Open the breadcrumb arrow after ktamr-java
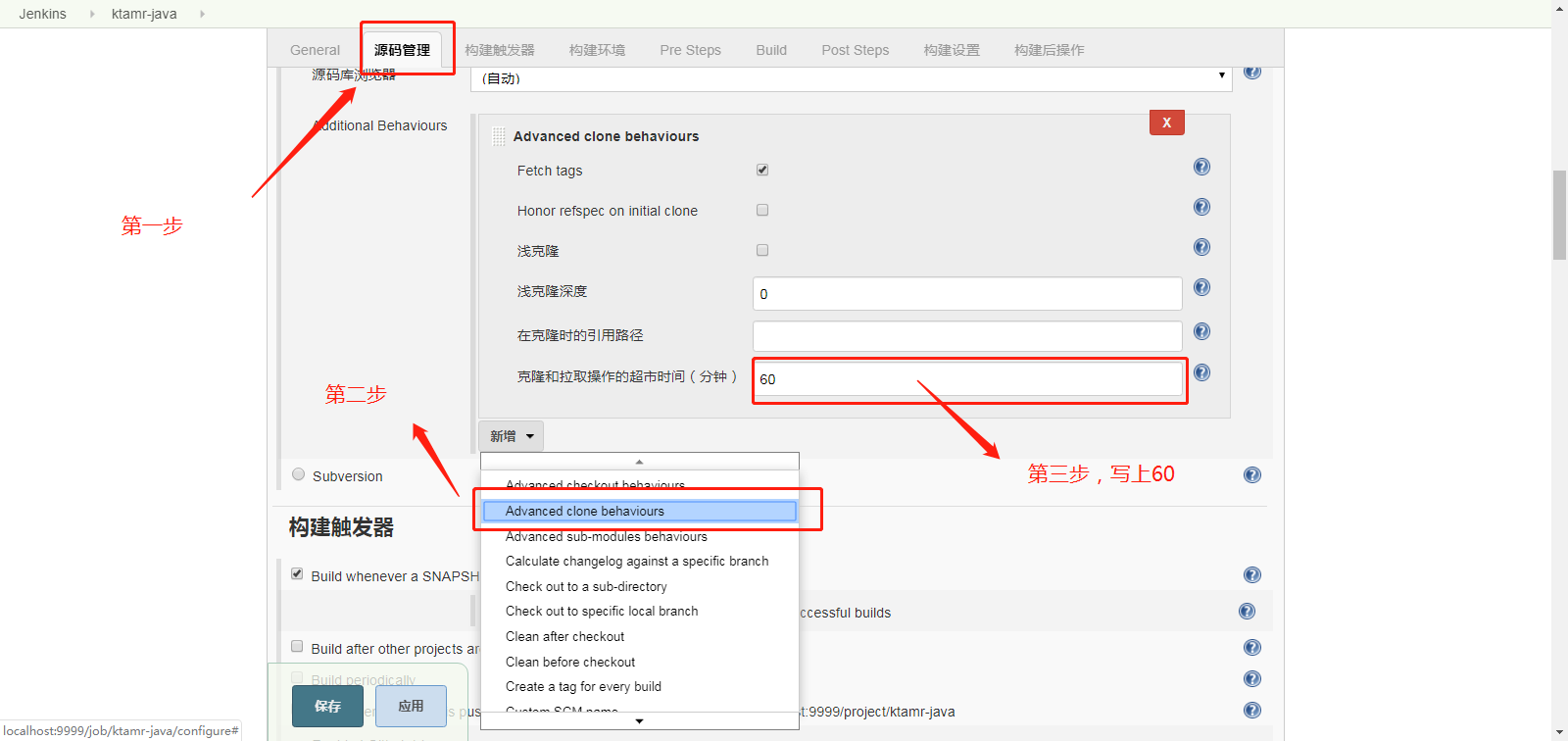This screenshot has width=1568, height=741. point(202,14)
